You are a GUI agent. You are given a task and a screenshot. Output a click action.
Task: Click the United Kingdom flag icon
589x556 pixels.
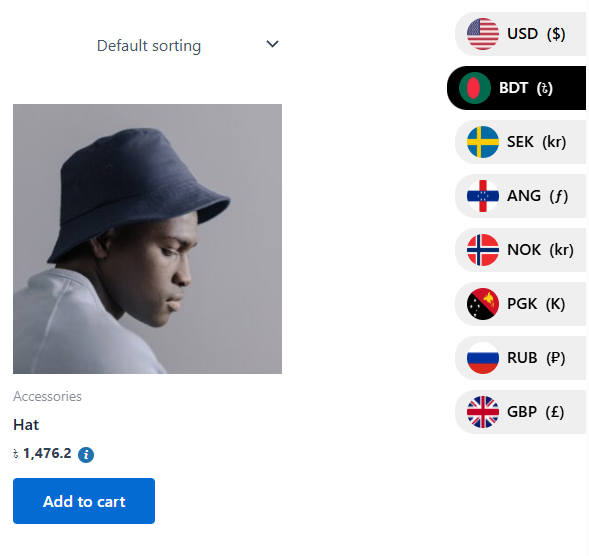(x=483, y=412)
